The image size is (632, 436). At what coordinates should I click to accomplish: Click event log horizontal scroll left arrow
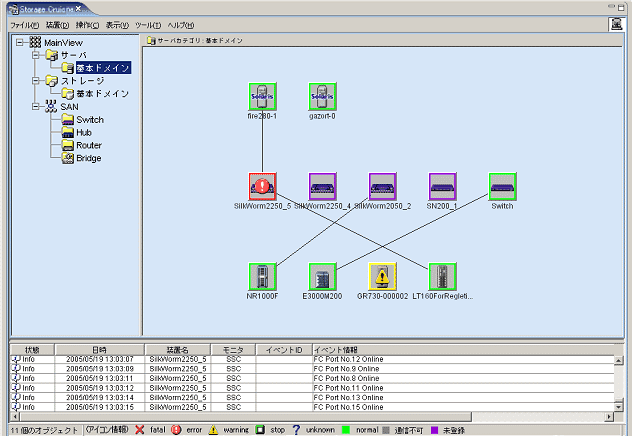click(x=15, y=417)
